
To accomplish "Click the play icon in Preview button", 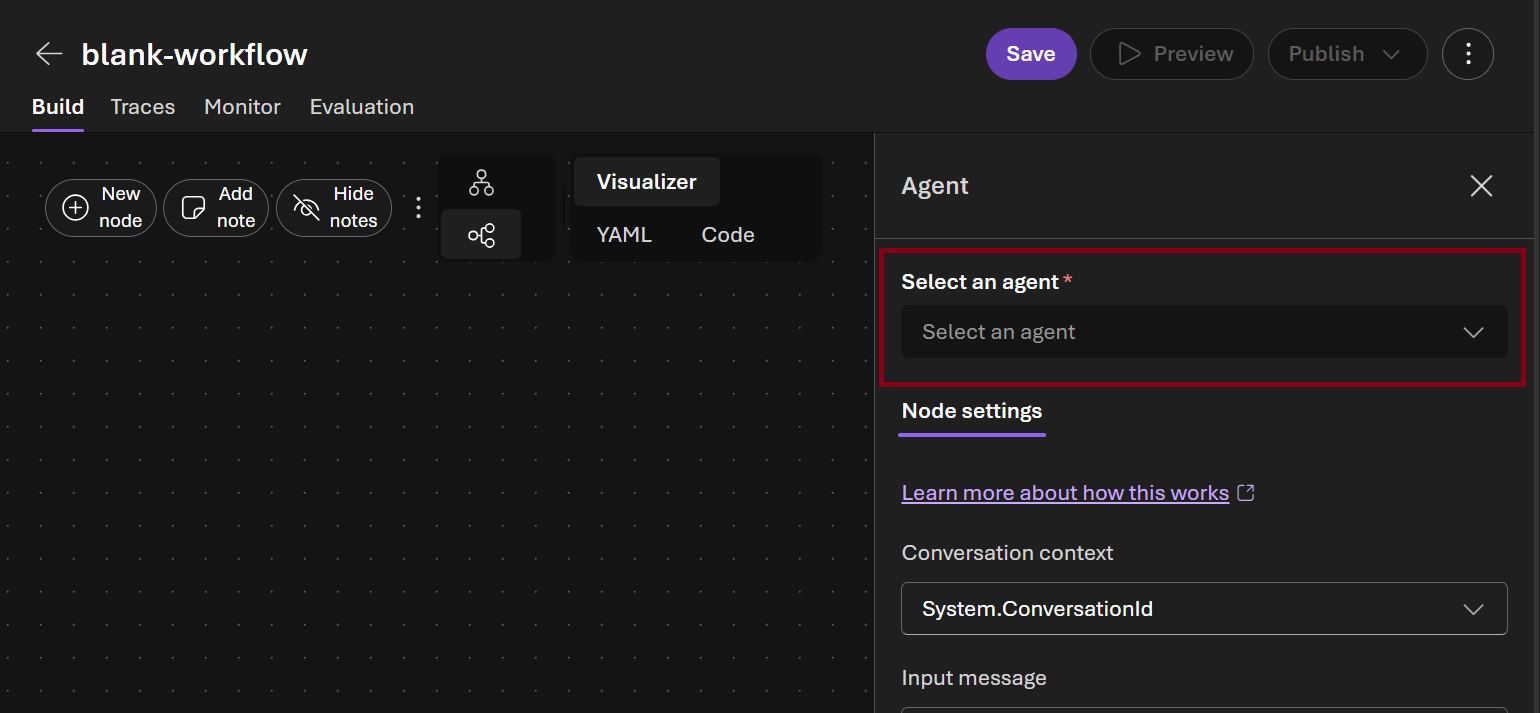I will tap(1129, 54).
